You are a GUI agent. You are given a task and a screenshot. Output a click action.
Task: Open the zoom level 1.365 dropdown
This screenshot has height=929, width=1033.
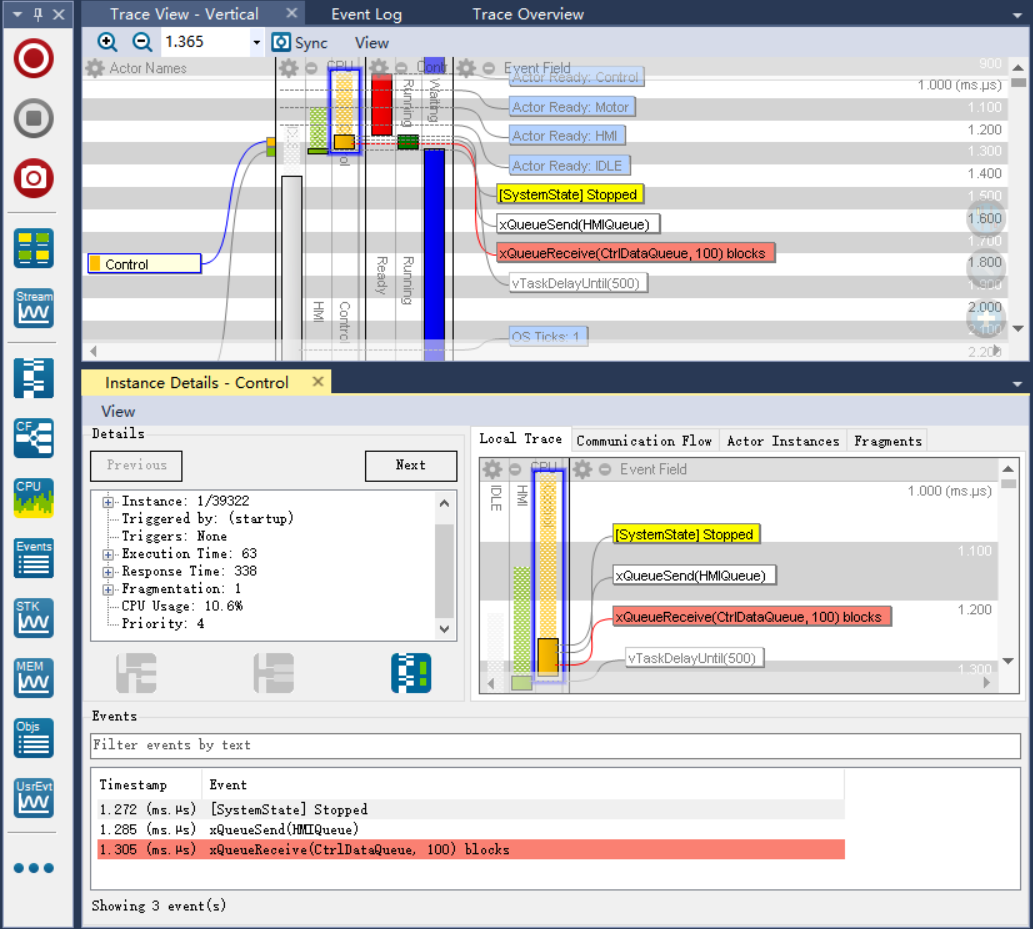256,43
